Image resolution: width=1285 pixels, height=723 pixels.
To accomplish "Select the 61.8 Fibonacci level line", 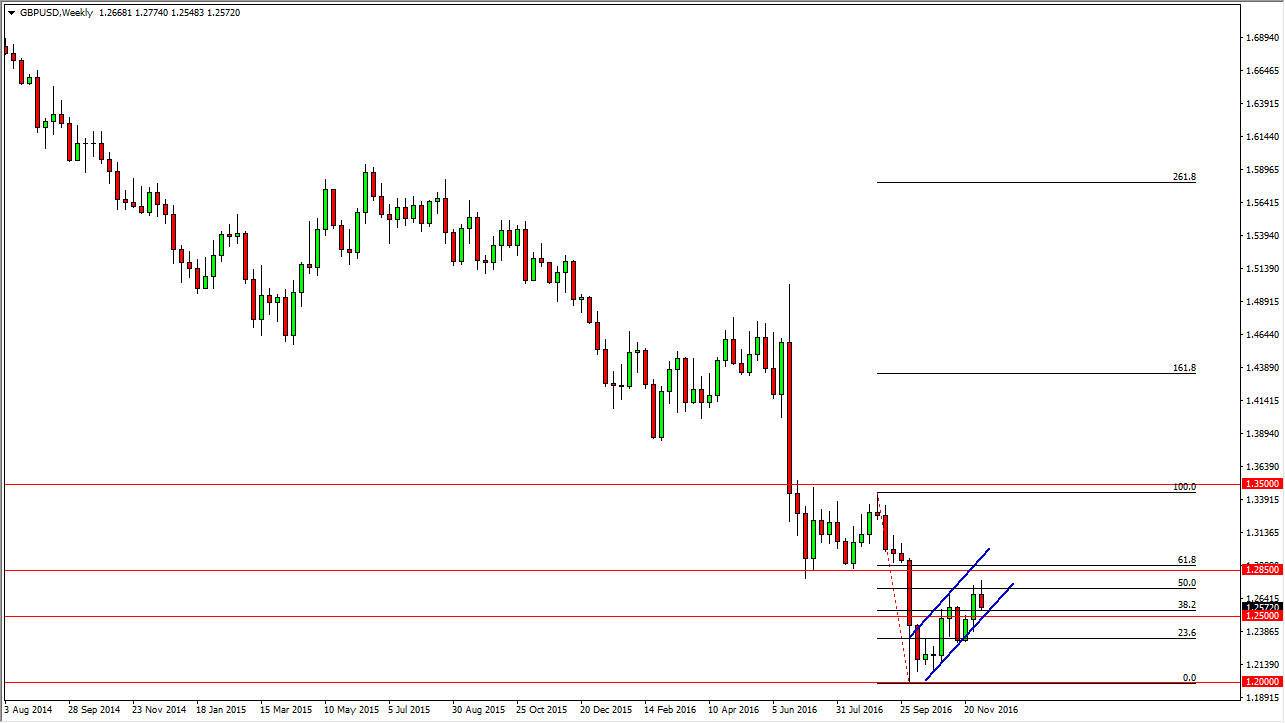I will (x=1050, y=564).
